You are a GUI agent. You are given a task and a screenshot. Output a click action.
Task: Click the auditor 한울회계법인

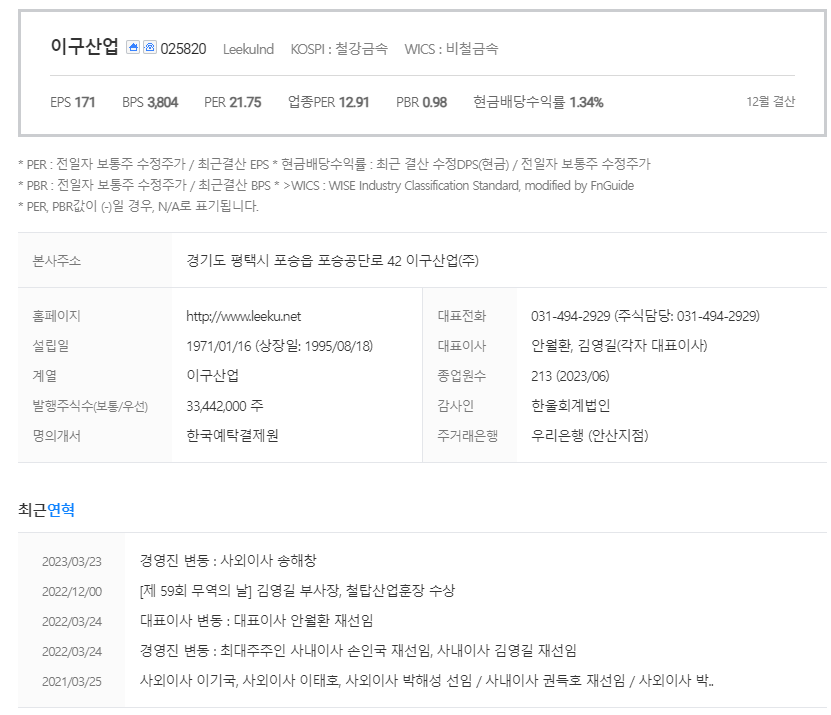pyautogui.click(x=571, y=406)
